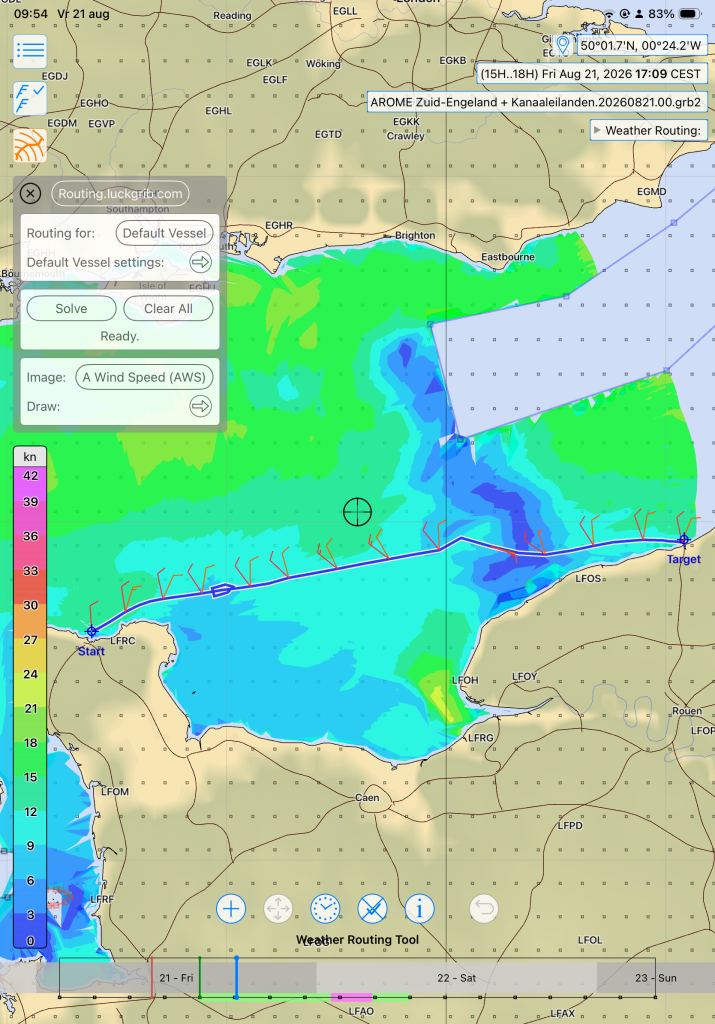Expand the Weather Routing disclosure triangle
The height and width of the screenshot is (1024, 715).
click(x=597, y=130)
